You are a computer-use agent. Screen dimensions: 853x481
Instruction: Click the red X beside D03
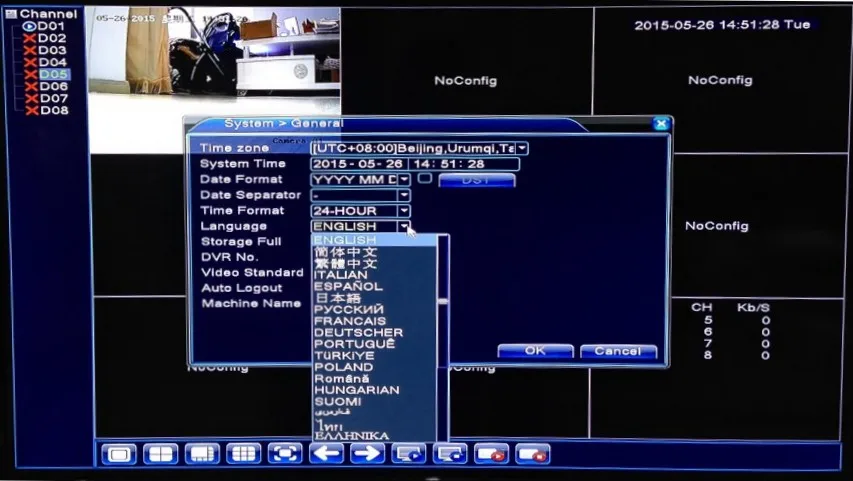click(30, 50)
